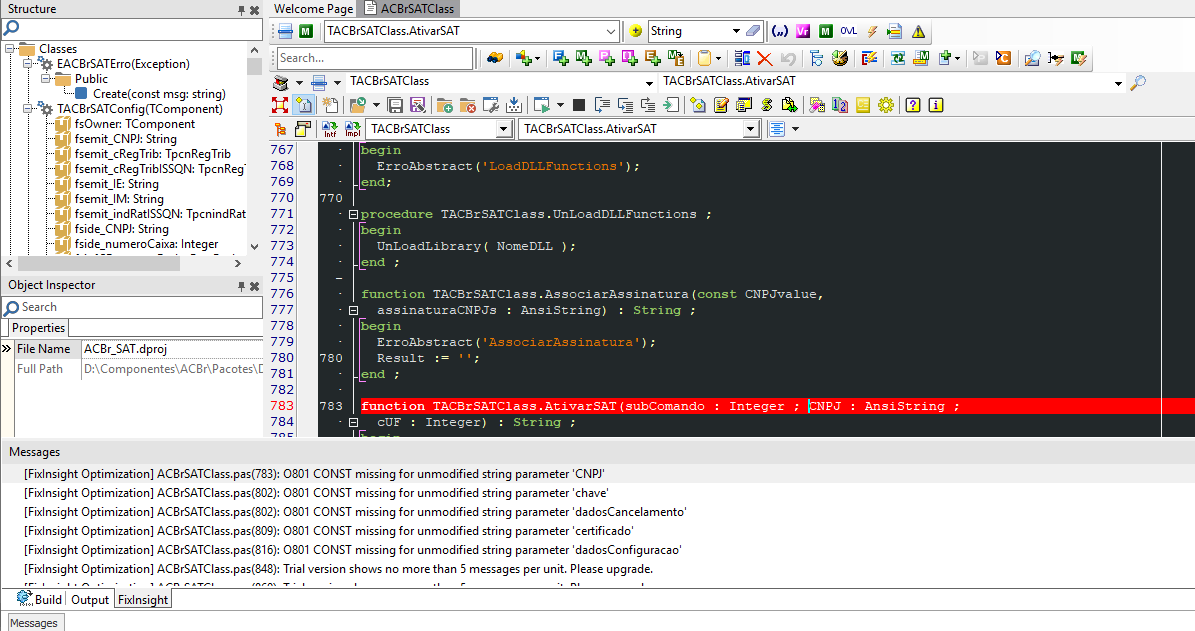Click the yellow gear options icon
Viewport: 1195px width, 631px height.
(x=886, y=105)
